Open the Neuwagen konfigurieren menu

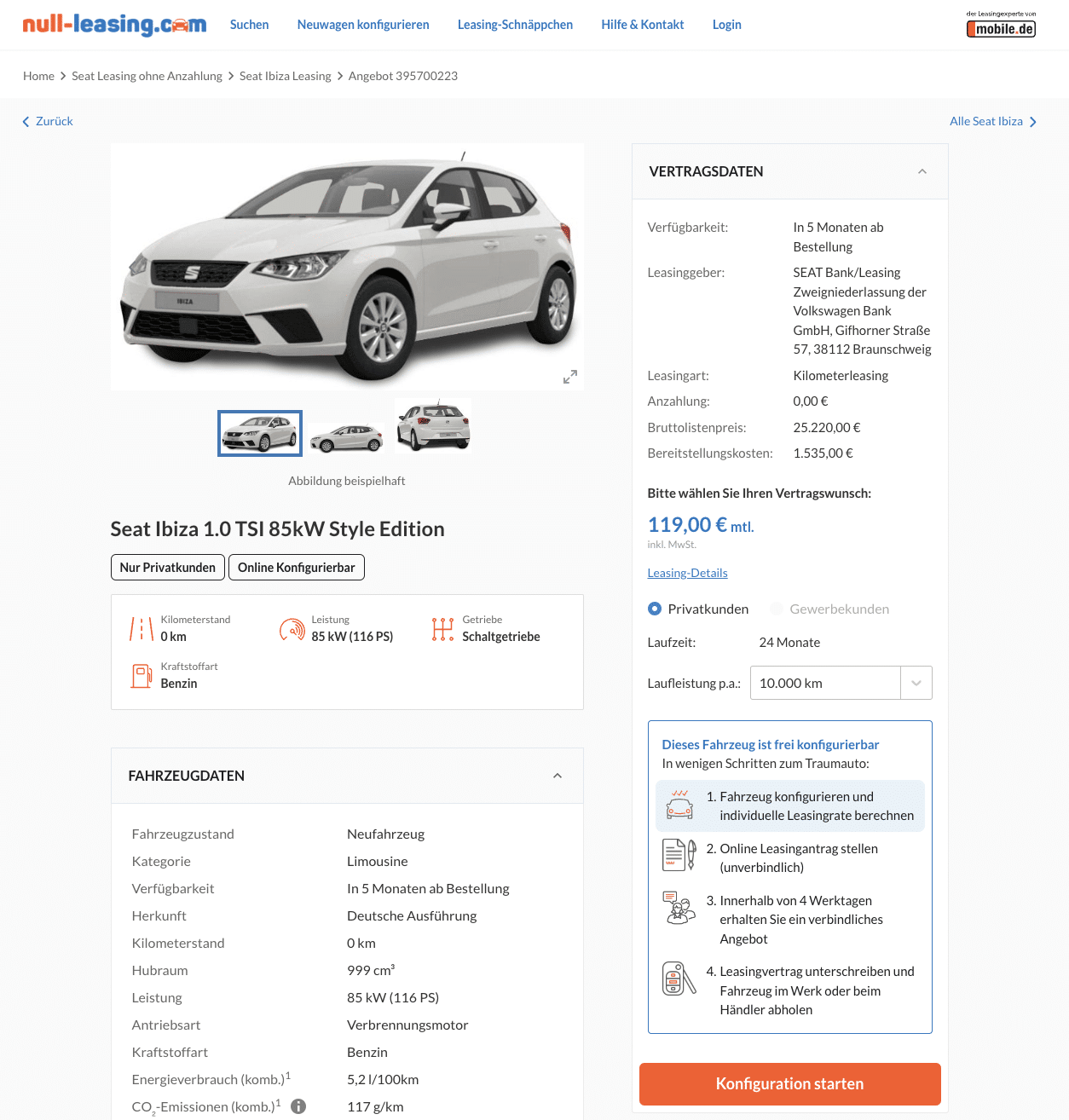(363, 25)
